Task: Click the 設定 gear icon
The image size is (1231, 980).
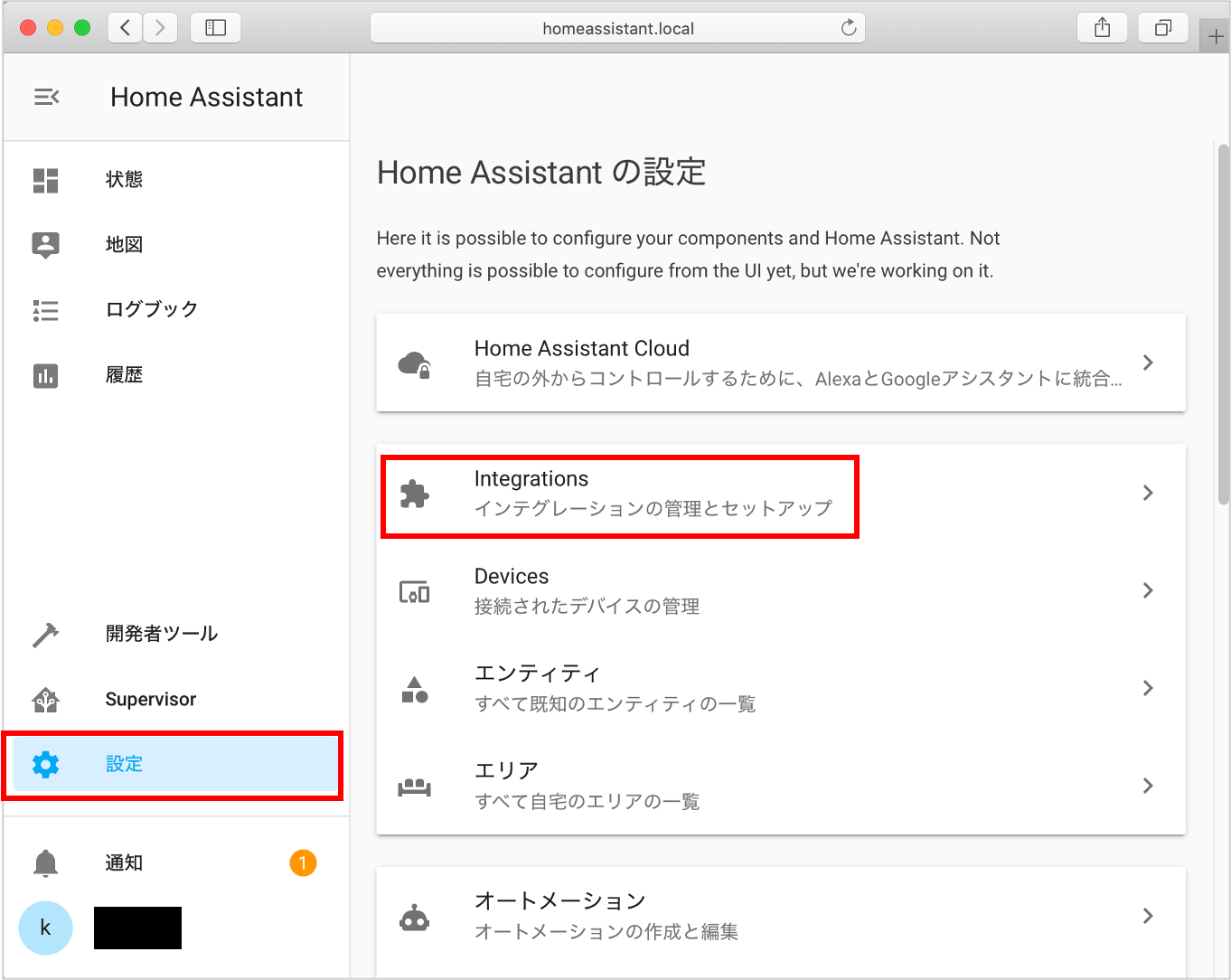Action: (x=45, y=765)
